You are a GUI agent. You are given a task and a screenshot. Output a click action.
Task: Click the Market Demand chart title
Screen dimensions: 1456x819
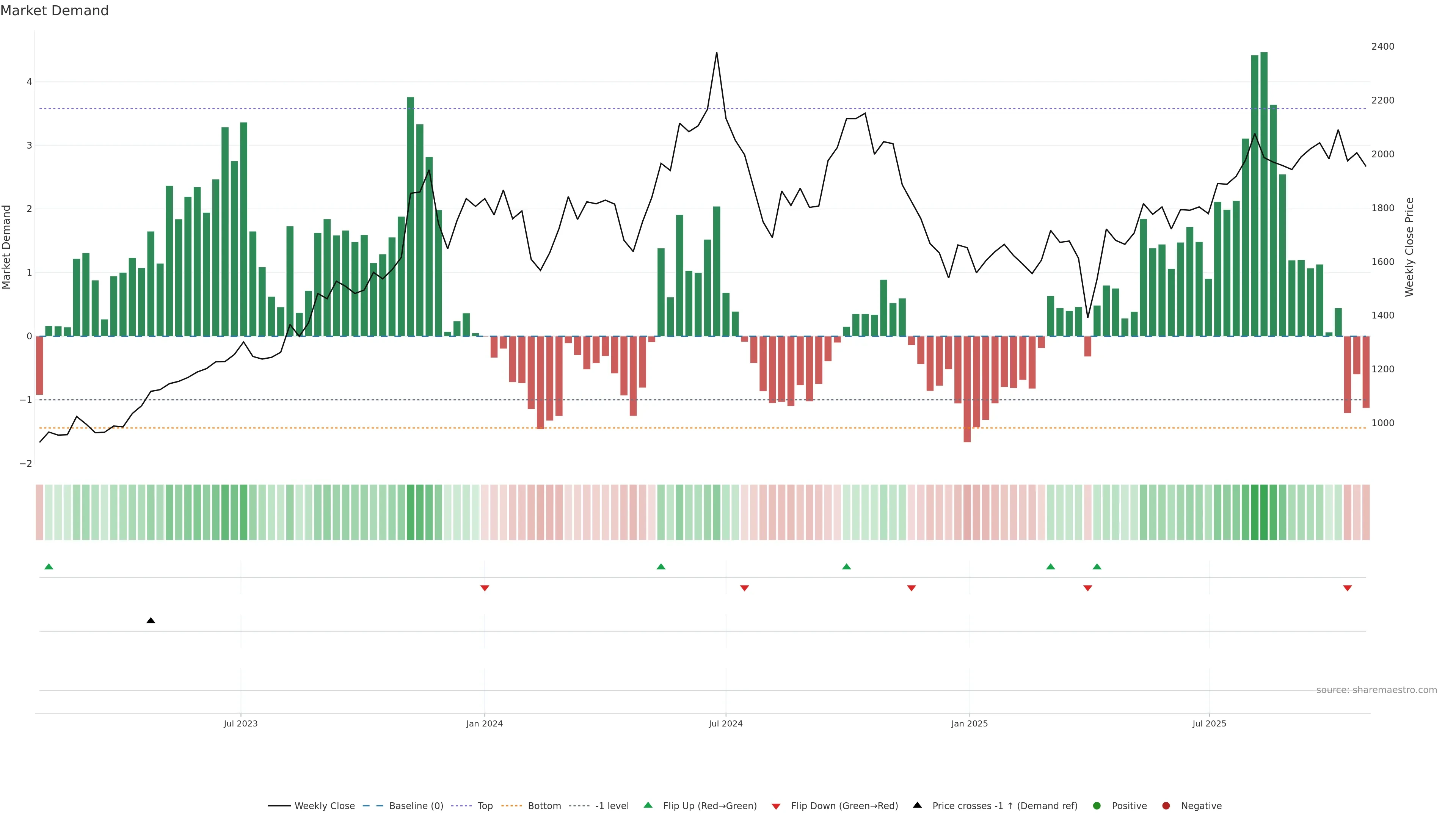click(54, 11)
